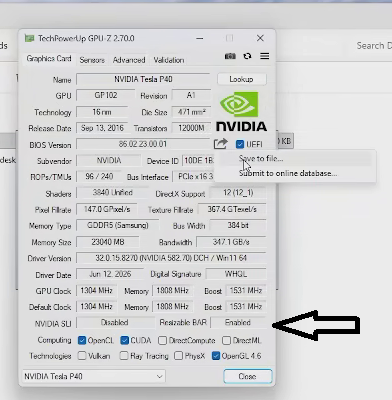Image resolution: width=392 pixels, height=400 pixels.
Task: Click the Lookup button
Action: pos(241,79)
